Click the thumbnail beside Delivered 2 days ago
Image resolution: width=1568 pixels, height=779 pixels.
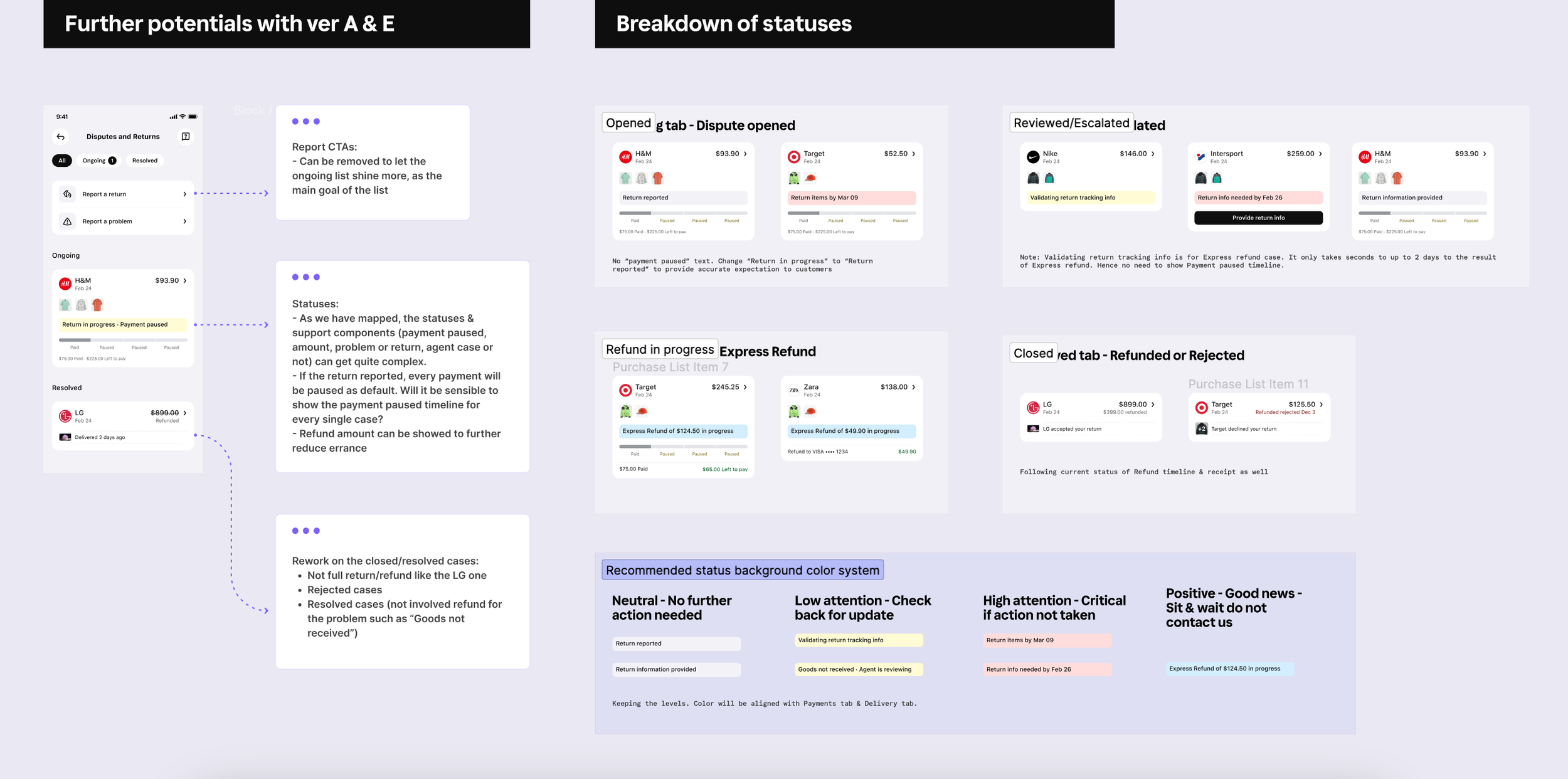(65, 437)
